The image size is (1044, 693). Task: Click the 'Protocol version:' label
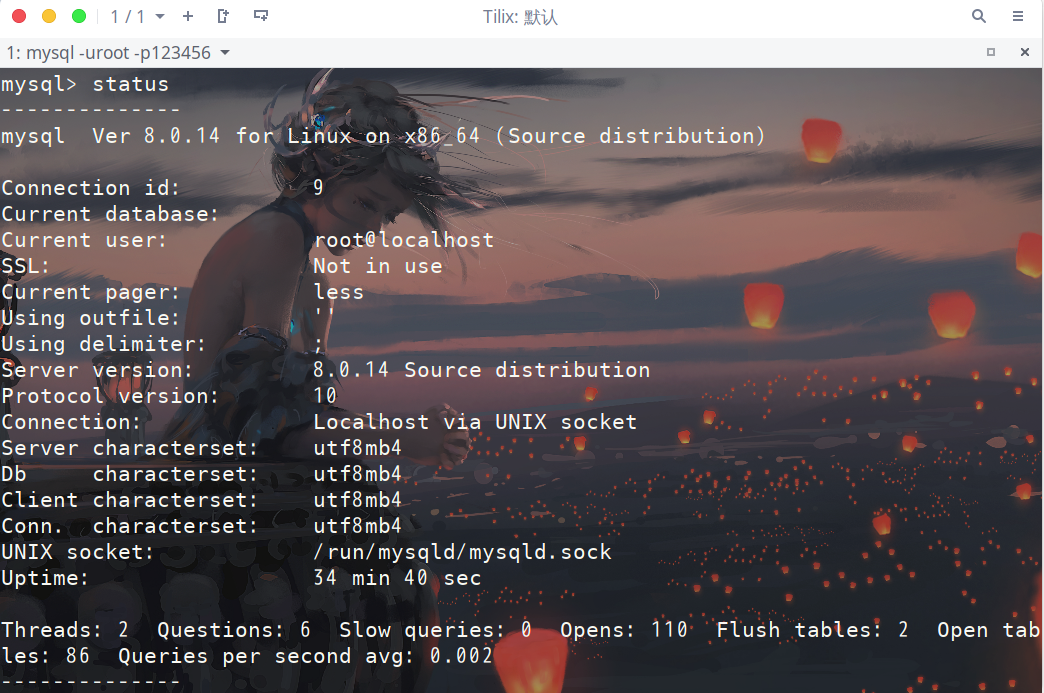coord(110,395)
